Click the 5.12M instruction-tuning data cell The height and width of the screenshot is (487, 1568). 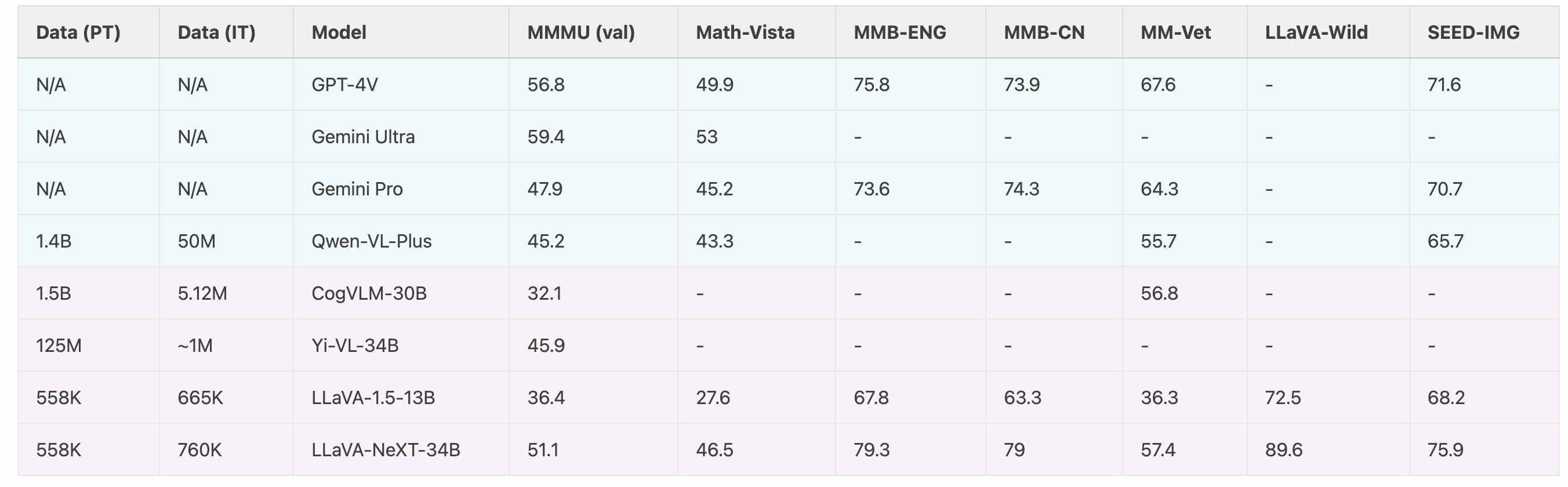[x=202, y=293]
